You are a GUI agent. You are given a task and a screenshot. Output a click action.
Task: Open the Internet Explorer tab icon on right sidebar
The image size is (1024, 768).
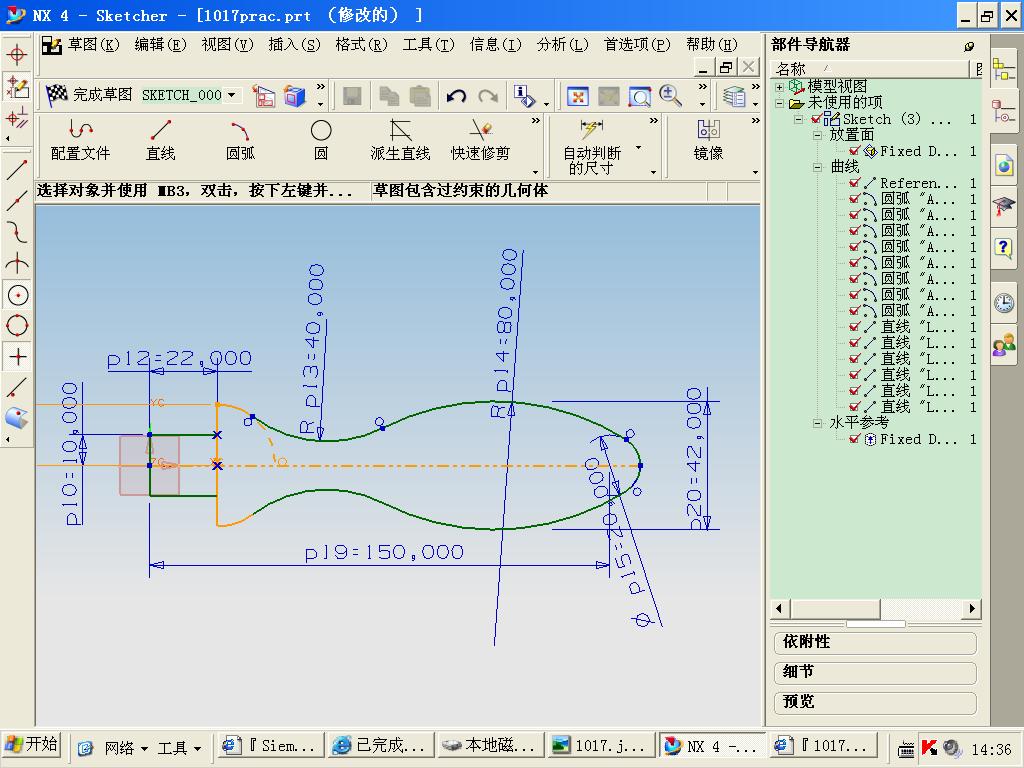[x=1004, y=165]
